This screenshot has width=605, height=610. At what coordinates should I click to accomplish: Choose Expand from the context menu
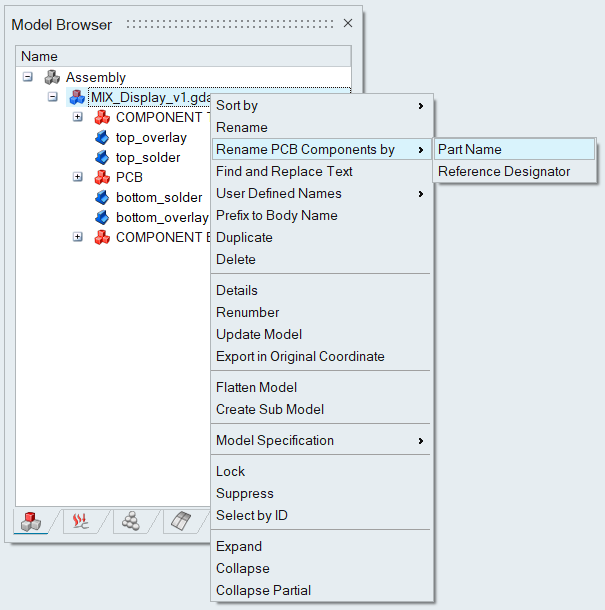322,547
